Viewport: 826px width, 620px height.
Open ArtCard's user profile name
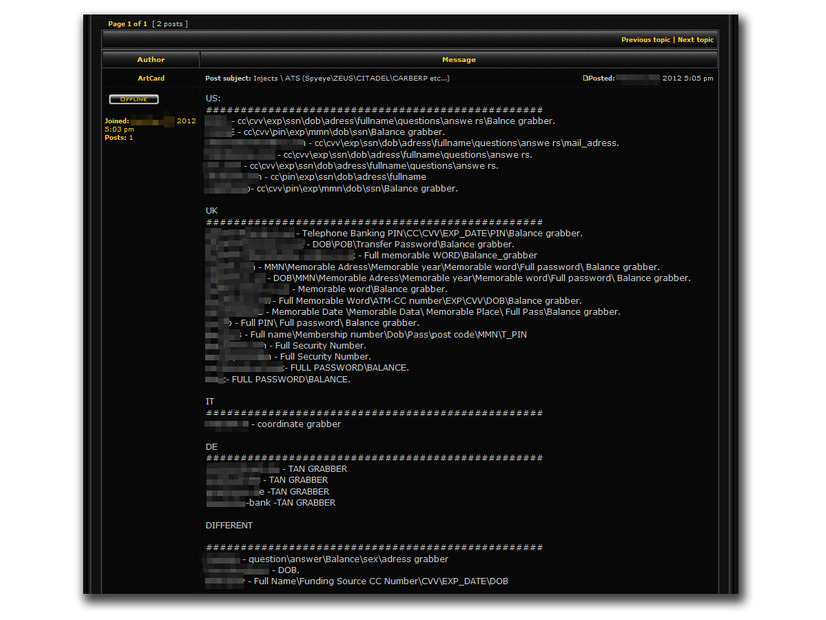pyautogui.click(x=150, y=78)
